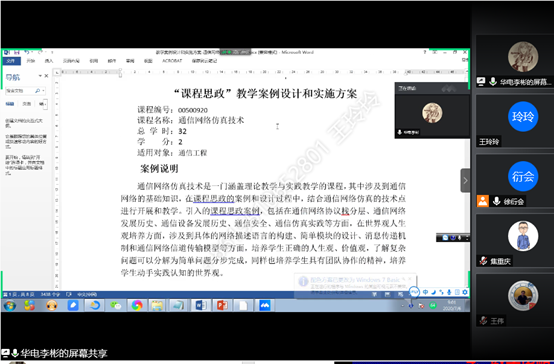Click the Undo arrow in Word's toolbar
This screenshot has height=364, width=554.
[26, 52]
